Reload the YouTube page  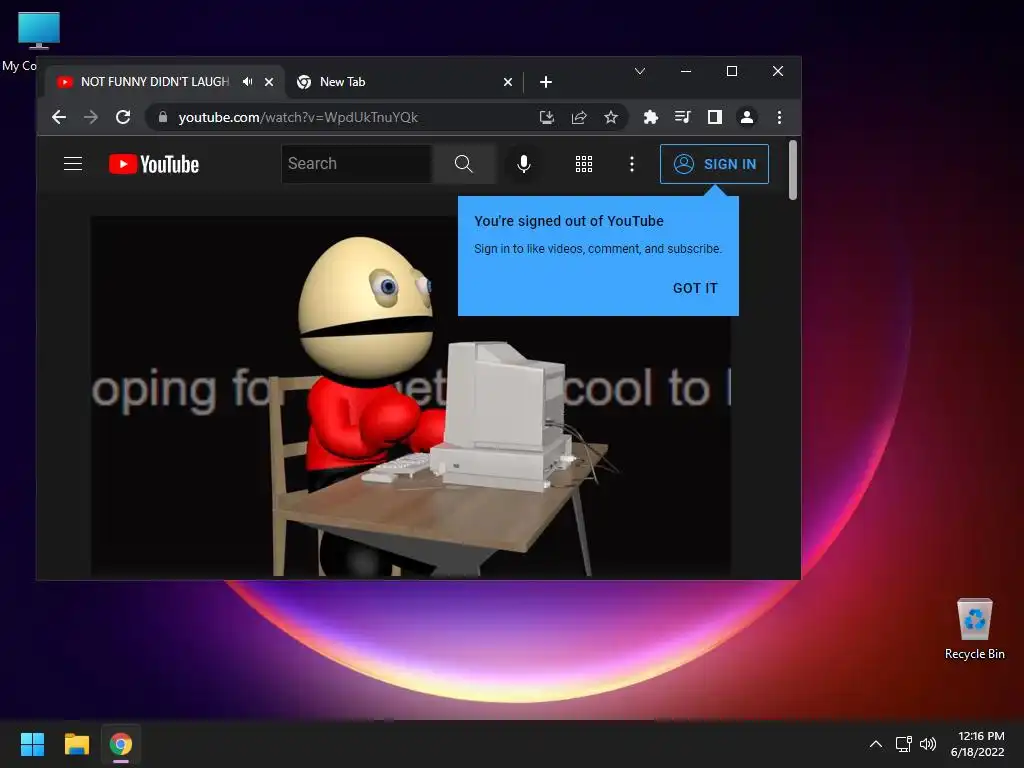click(123, 117)
